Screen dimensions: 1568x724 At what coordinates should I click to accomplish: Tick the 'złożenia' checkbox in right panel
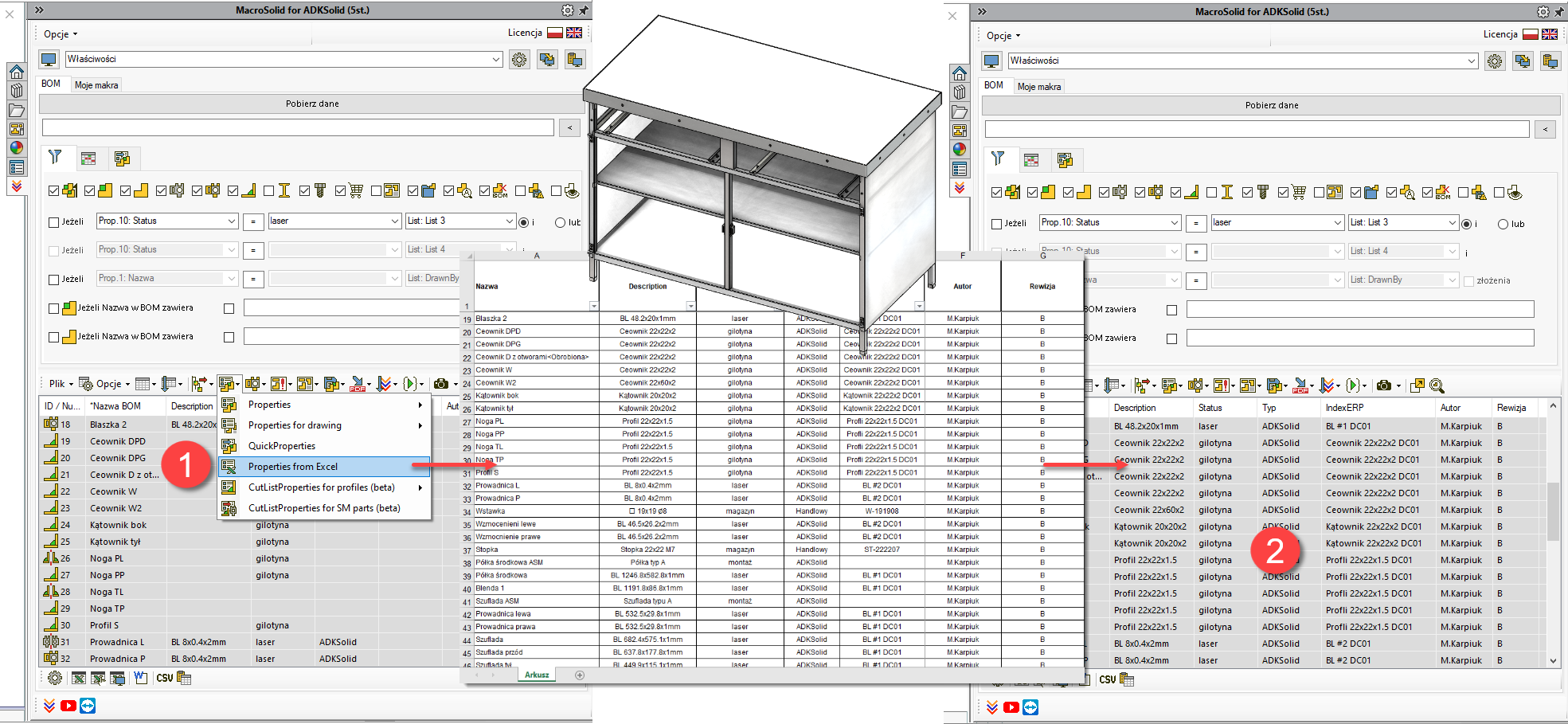coord(1468,280)
